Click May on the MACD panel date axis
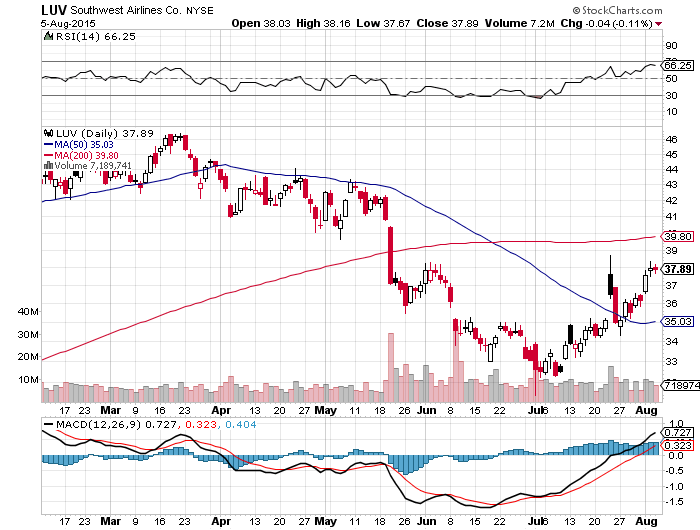 tap(325, 521)
